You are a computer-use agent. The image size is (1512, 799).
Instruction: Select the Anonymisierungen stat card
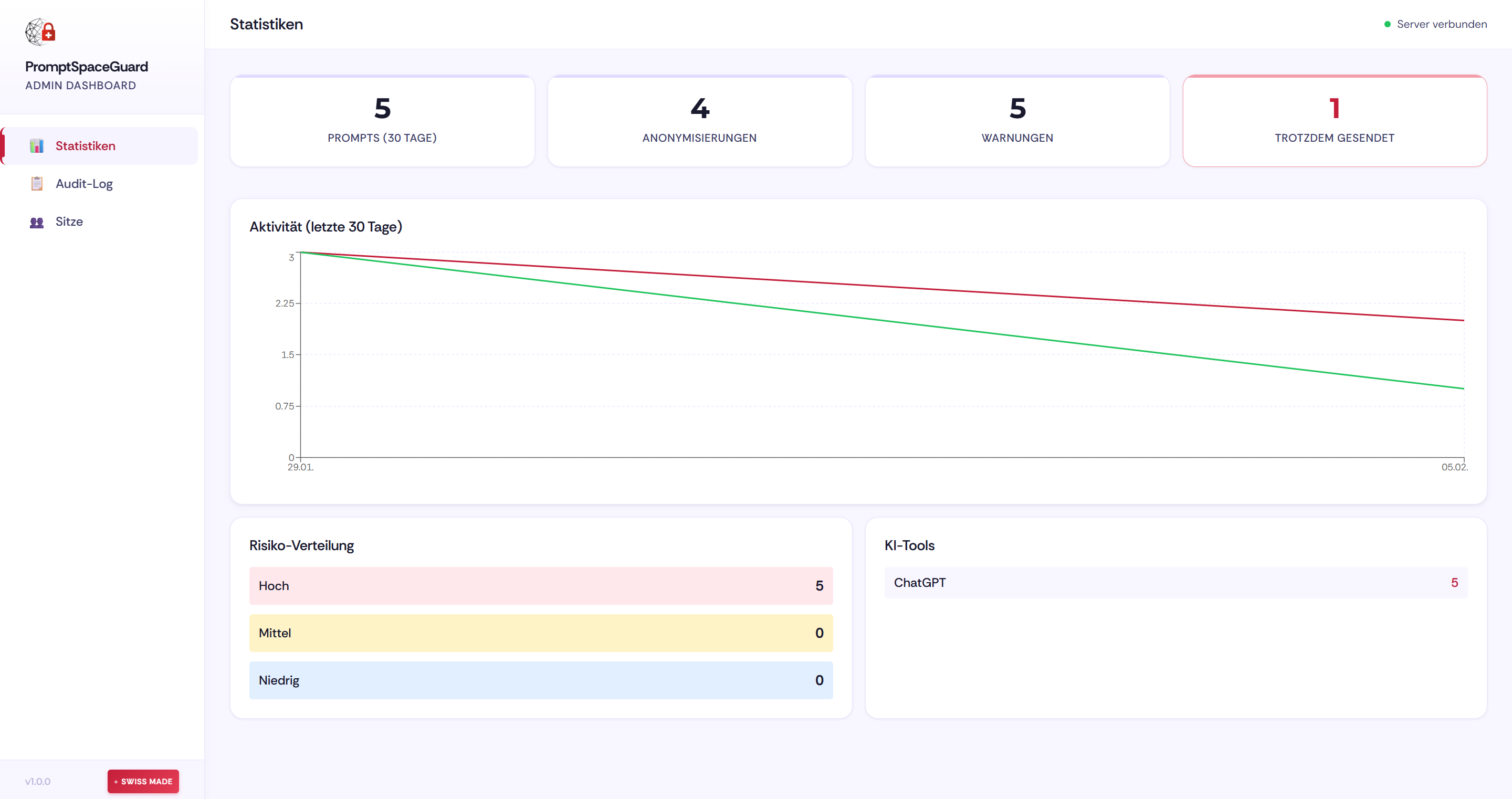tap(699, 121)
